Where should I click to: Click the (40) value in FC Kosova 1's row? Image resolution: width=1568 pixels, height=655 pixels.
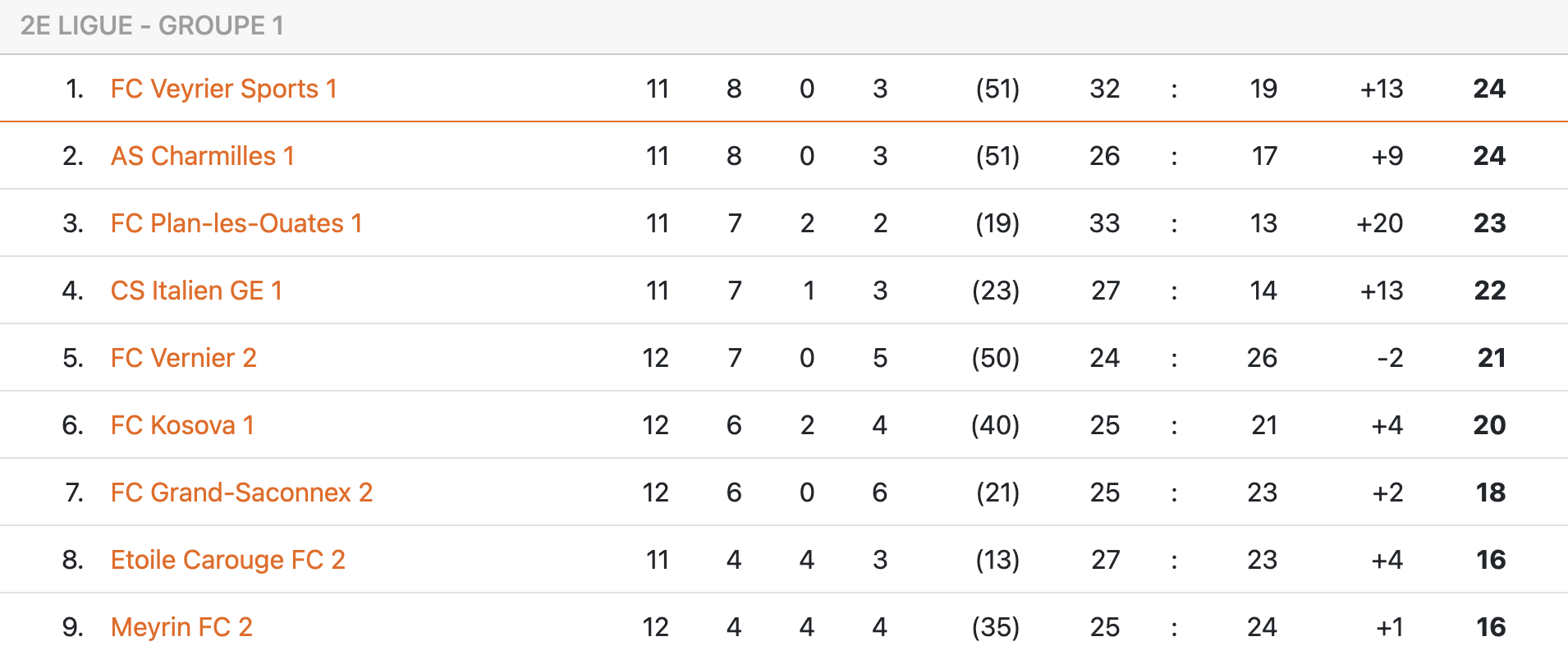coord(995,425)
